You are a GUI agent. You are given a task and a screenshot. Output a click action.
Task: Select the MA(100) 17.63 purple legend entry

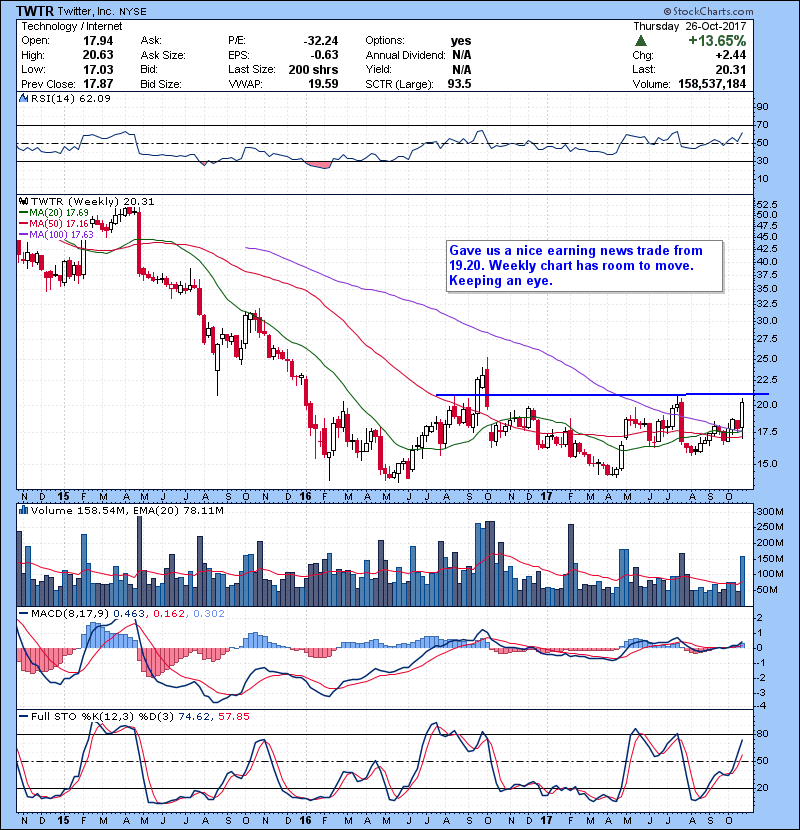[56, 234]
